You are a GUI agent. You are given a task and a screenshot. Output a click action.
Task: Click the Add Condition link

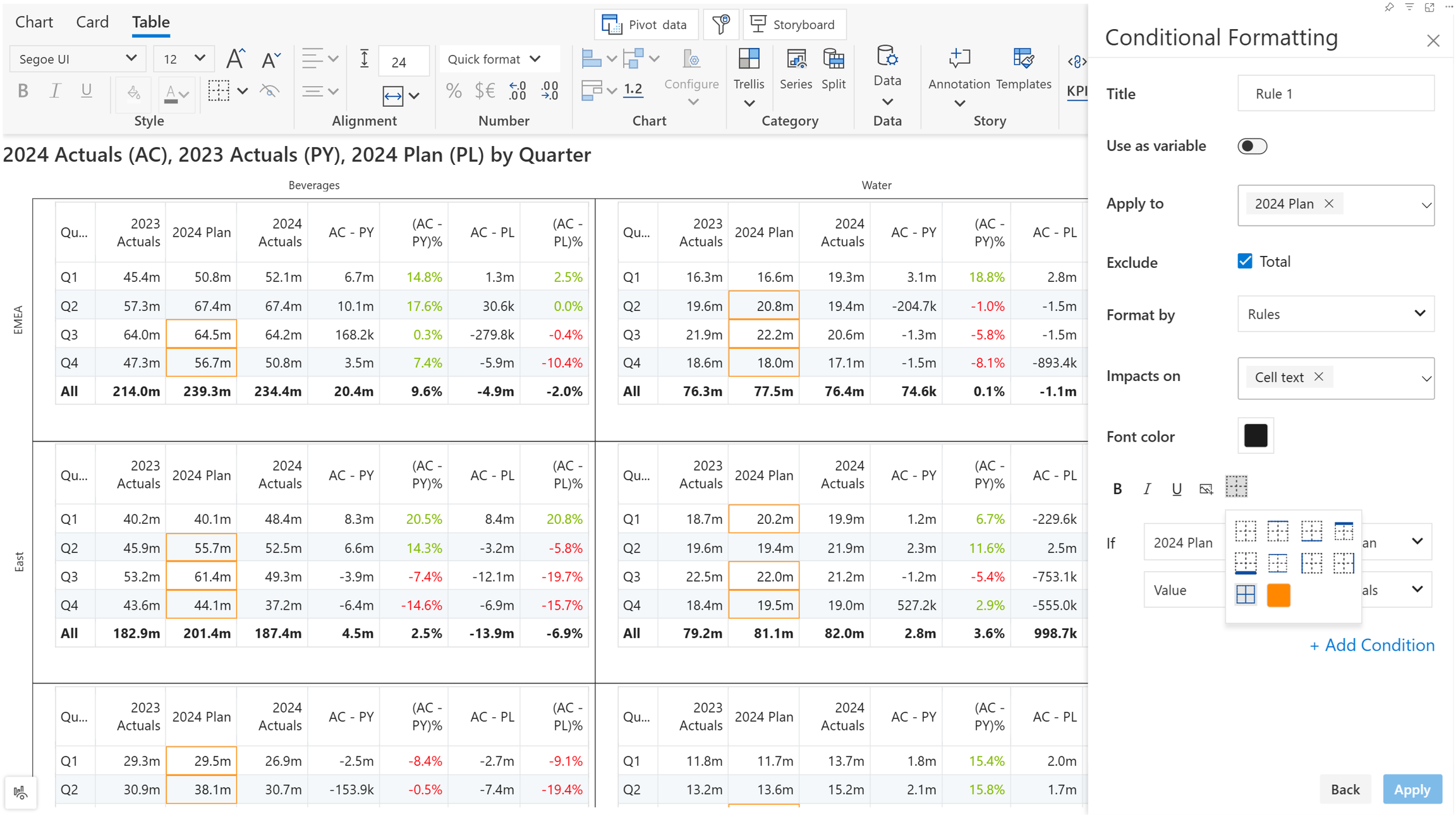click(1372, 645)
